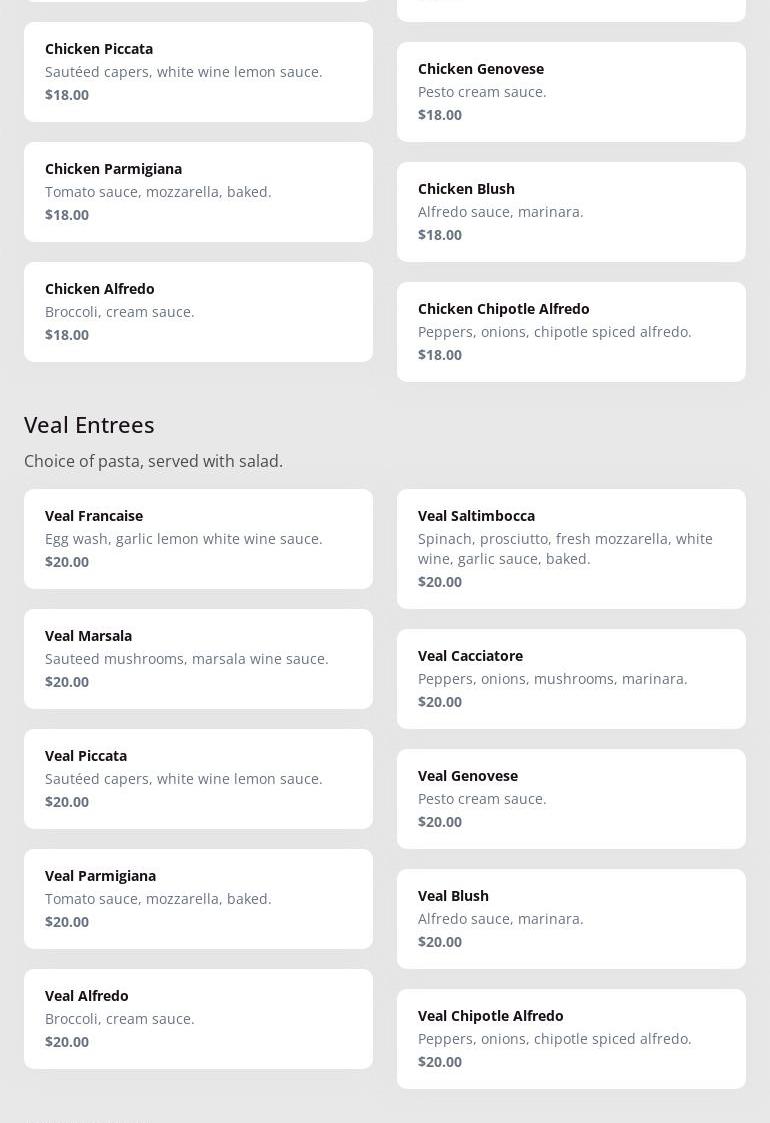Click the $20.00 price under Veal Saltimbocca
This screenshot has width=770, height=1123.
point(440,582)
